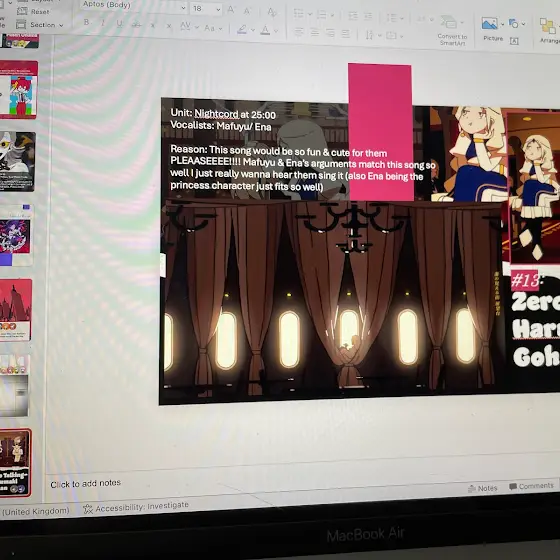Screen dimensions: 560x560
Task: Click the Convert to SmartArt icon
Action: pyautogui.click(x=448, y=22)
